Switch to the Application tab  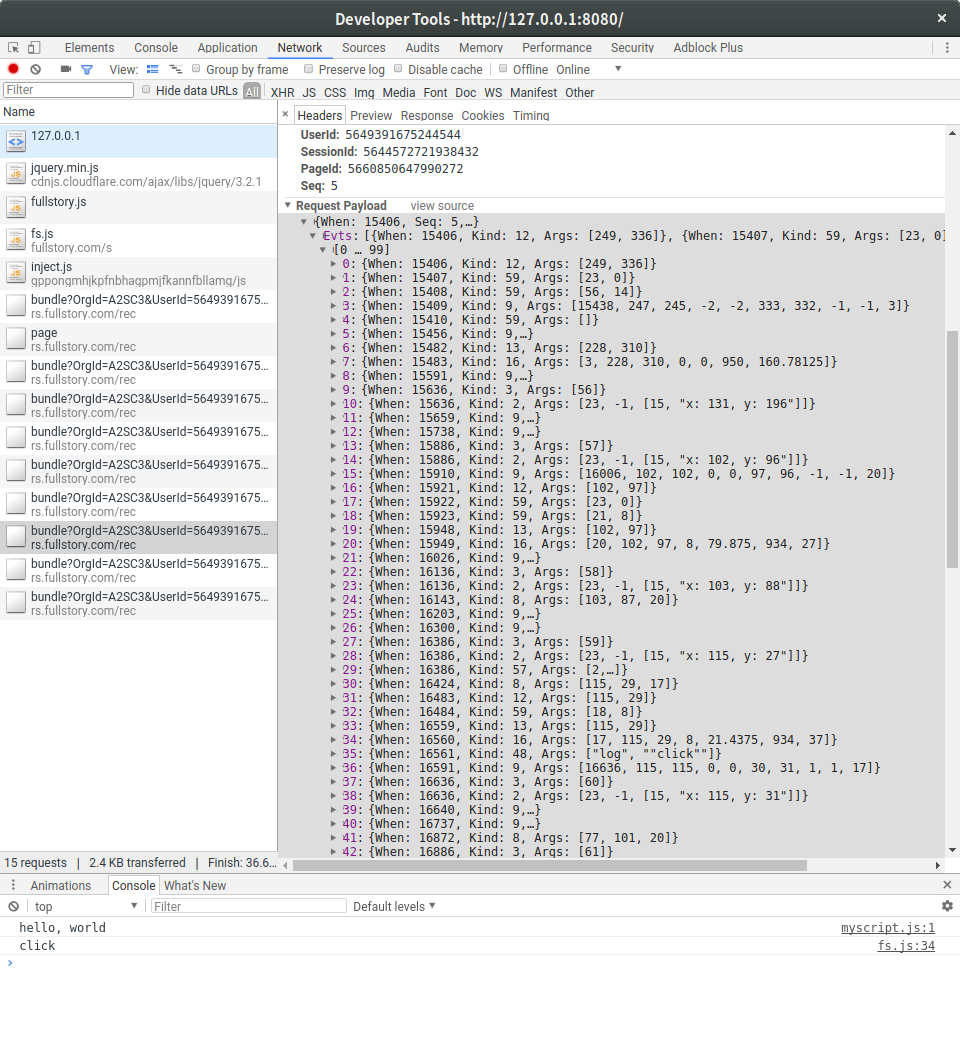[x=227, y=48]
